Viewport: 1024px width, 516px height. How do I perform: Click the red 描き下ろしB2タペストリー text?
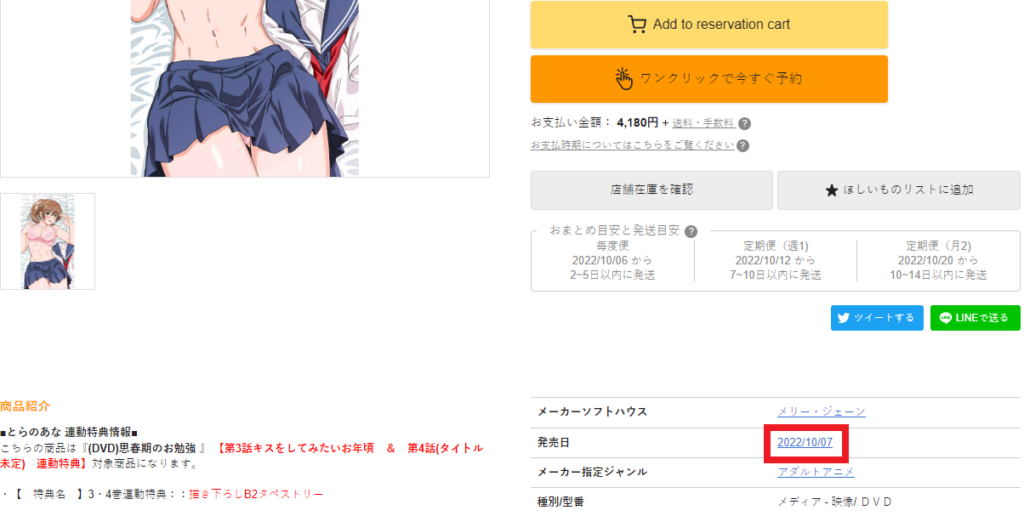(256, 494)
